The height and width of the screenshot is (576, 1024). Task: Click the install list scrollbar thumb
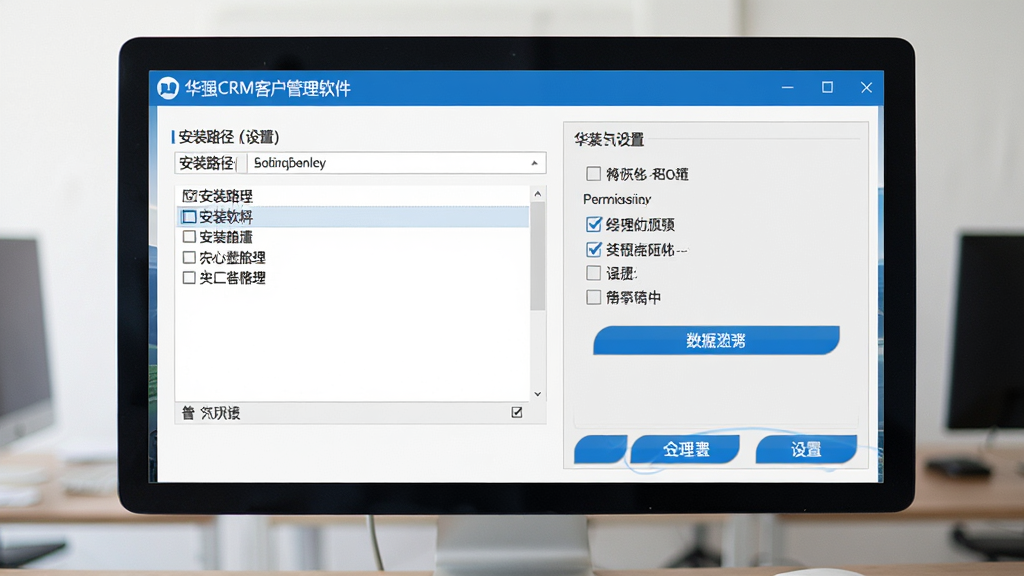click(x=537, y=256)
